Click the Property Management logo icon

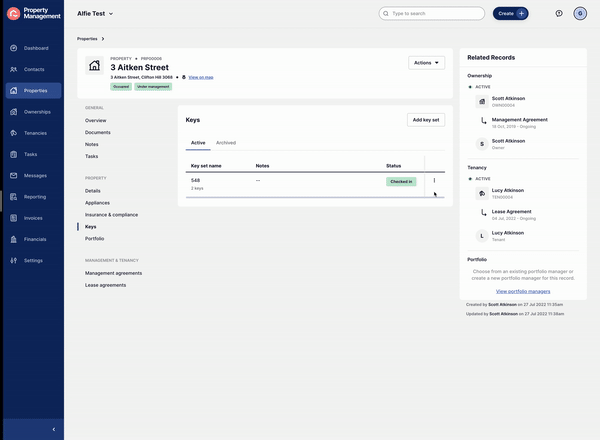13,13
